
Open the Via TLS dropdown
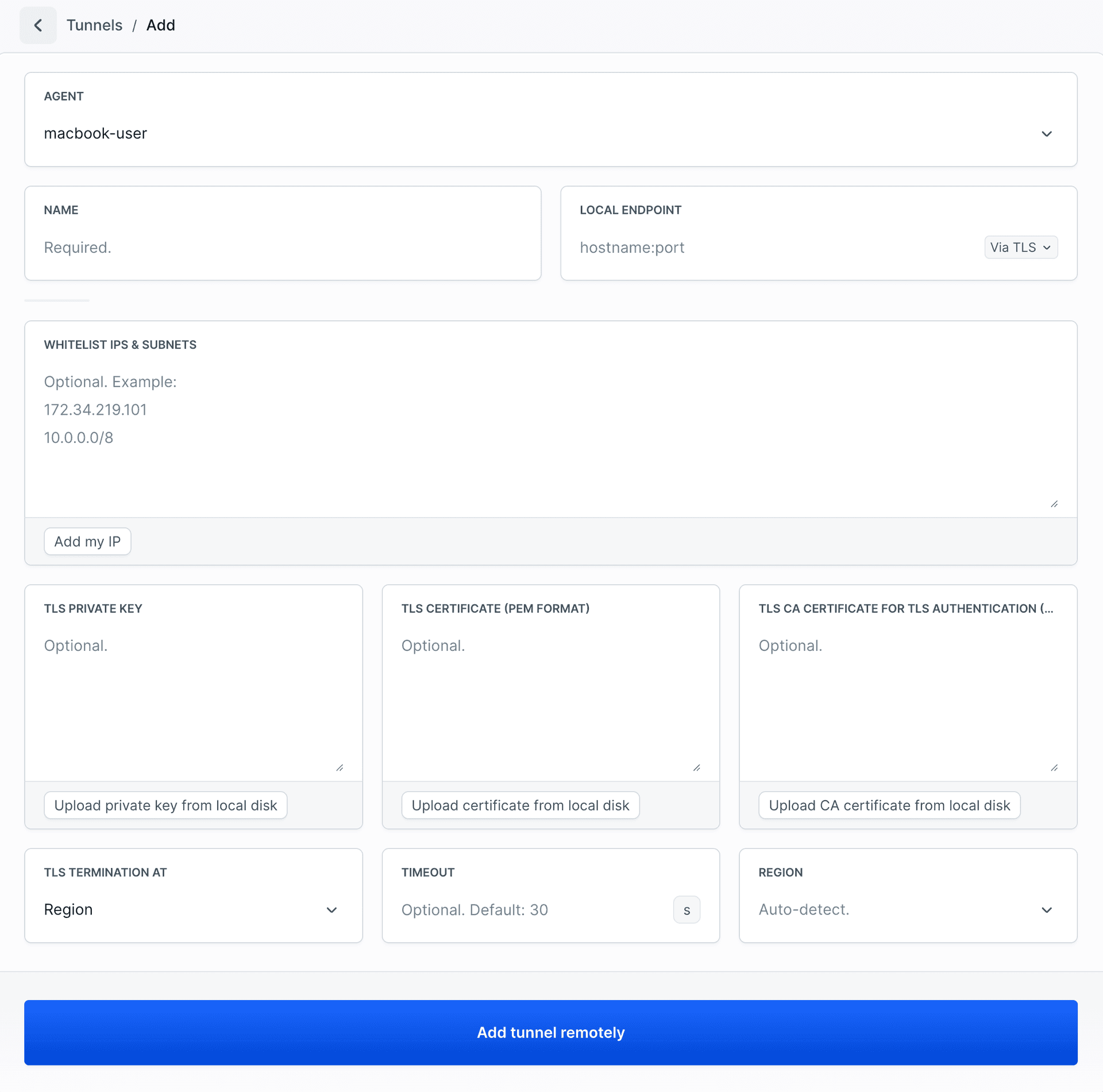pyautogui.click(x=1020, y=248)
